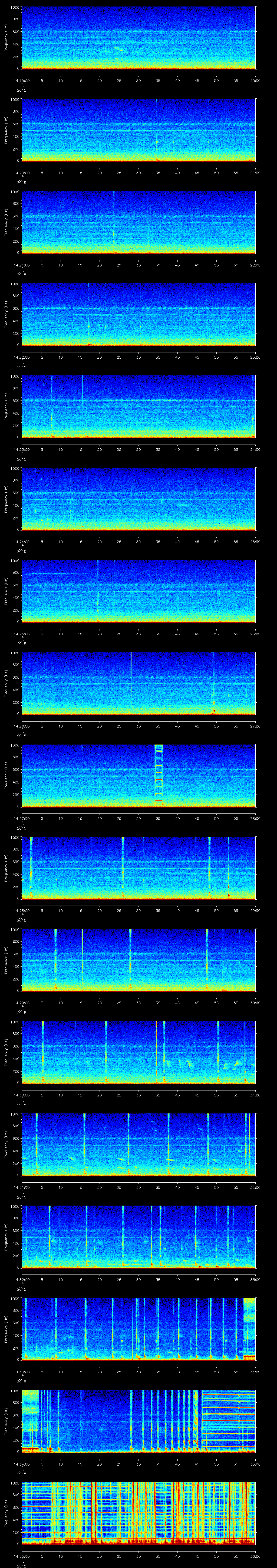Click the spectrogram panel beginning at 14:21:00
The width and height of the screenshot is (277, 1568).
[x=138, y=222]
